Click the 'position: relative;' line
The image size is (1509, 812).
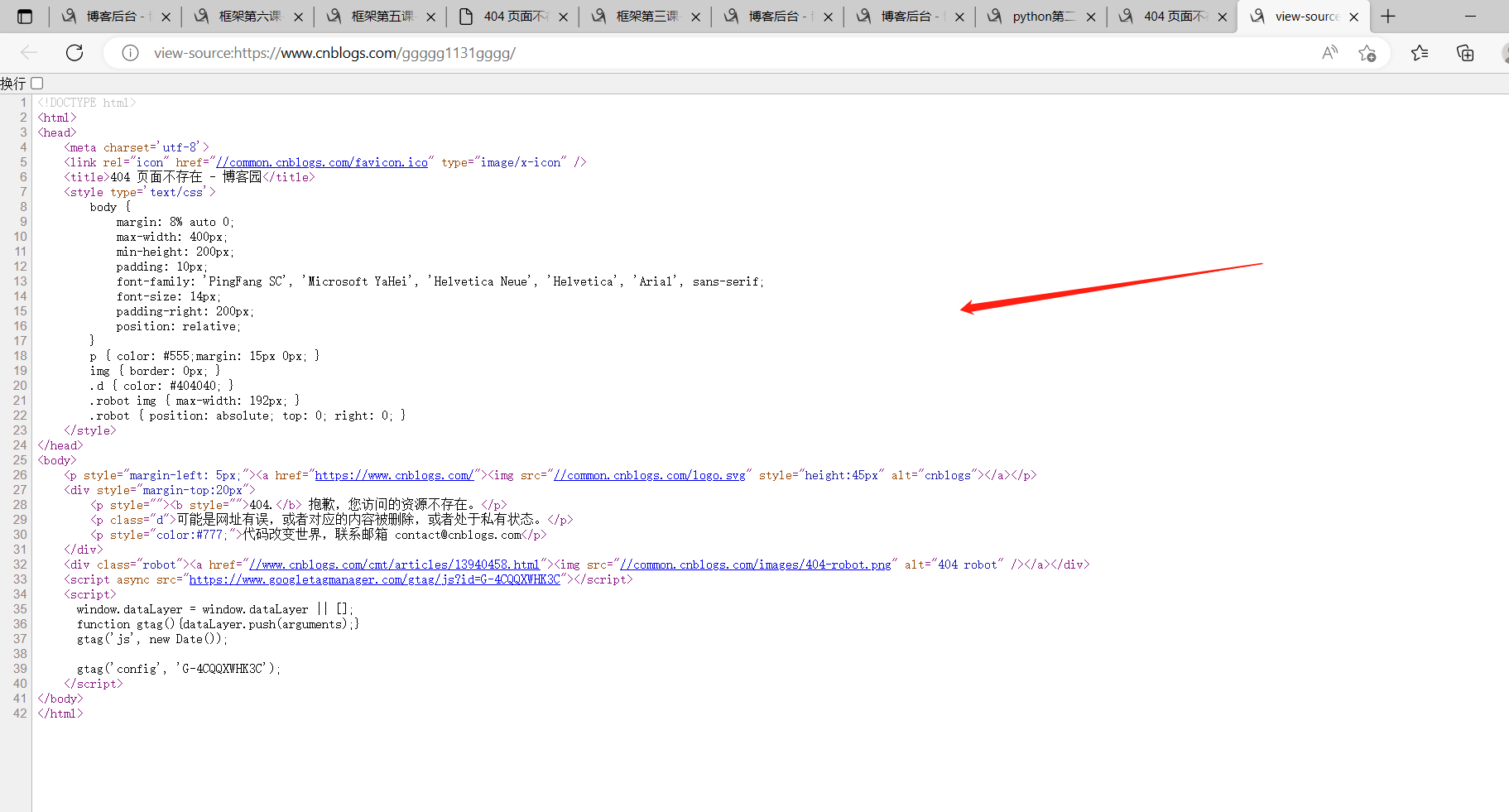179,326
